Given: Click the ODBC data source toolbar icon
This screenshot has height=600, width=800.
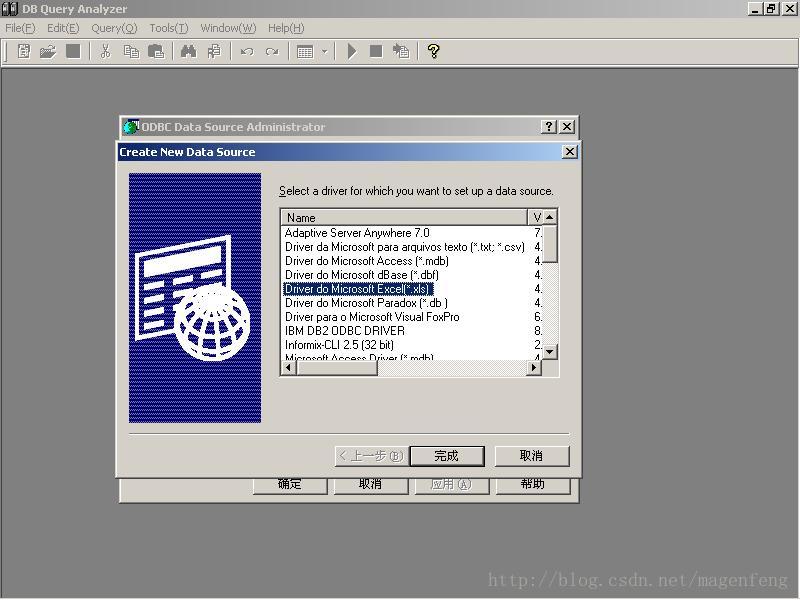Looking at the screenshot, I should coord(401,51).
